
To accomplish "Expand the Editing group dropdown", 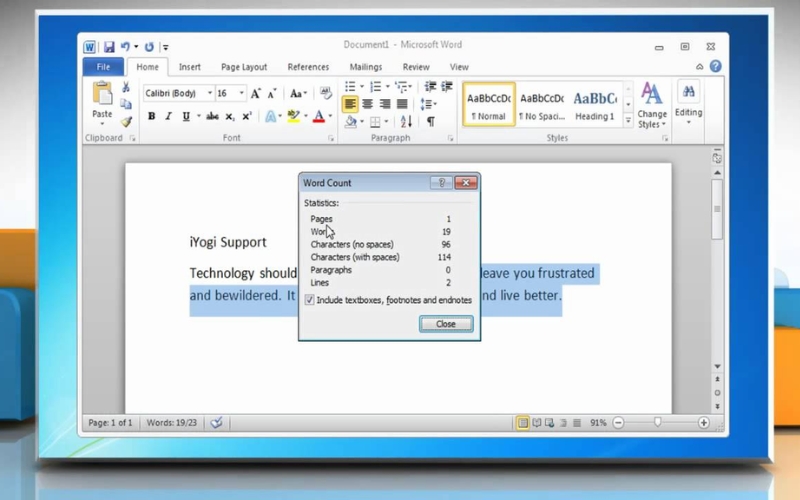I will coord(688,104).
